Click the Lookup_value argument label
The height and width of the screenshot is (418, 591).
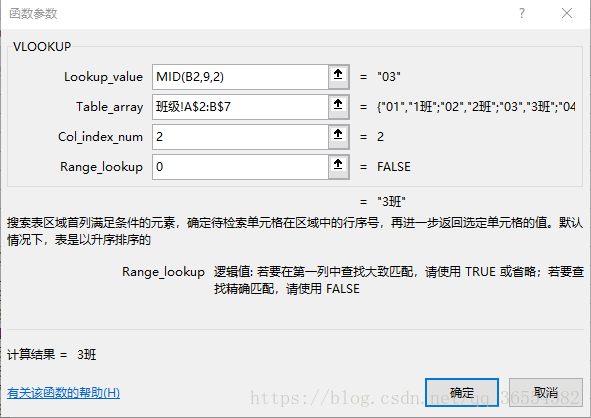[103, 77]
